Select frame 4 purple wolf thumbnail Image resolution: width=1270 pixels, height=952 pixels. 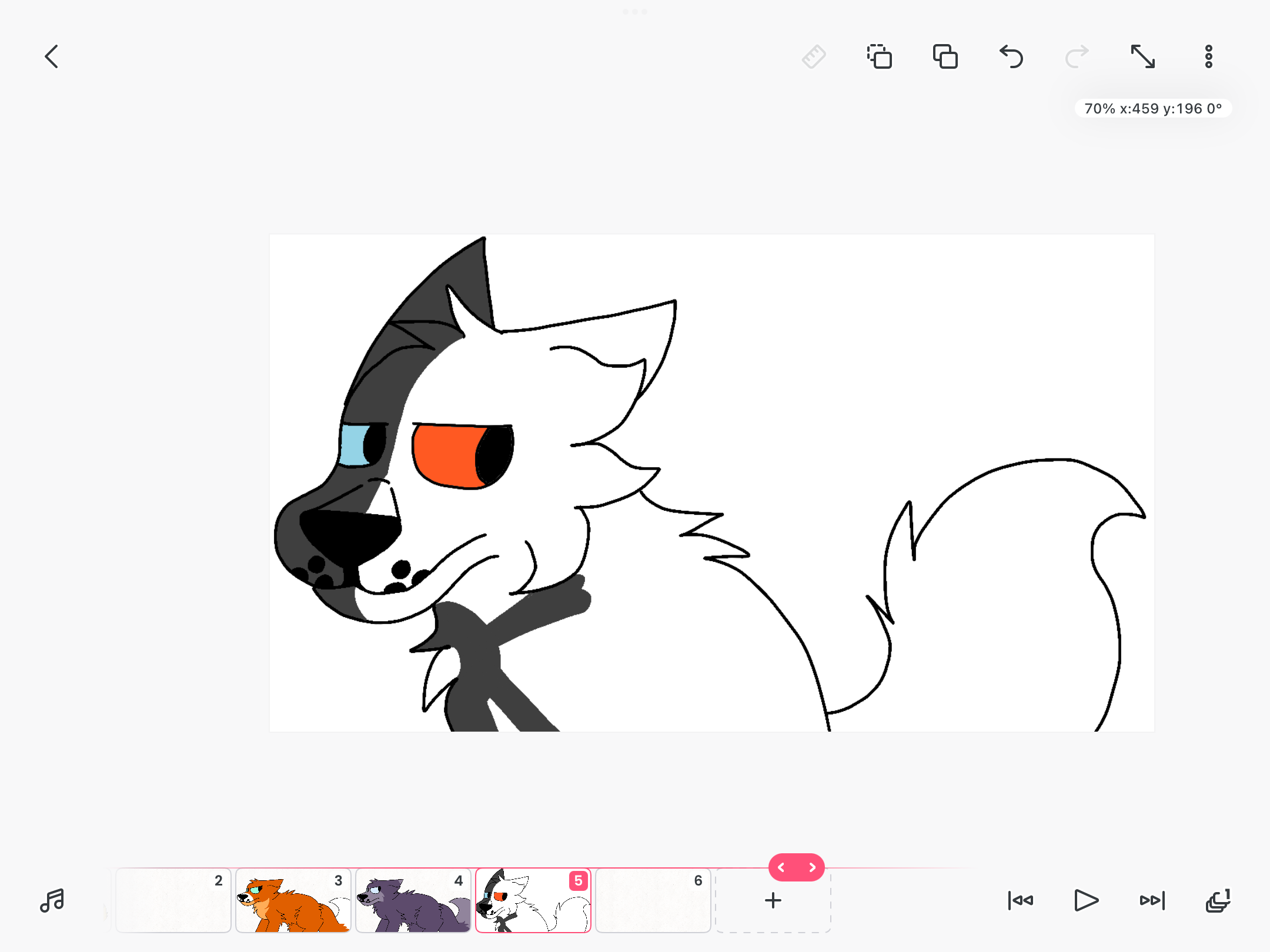[413, 900]
